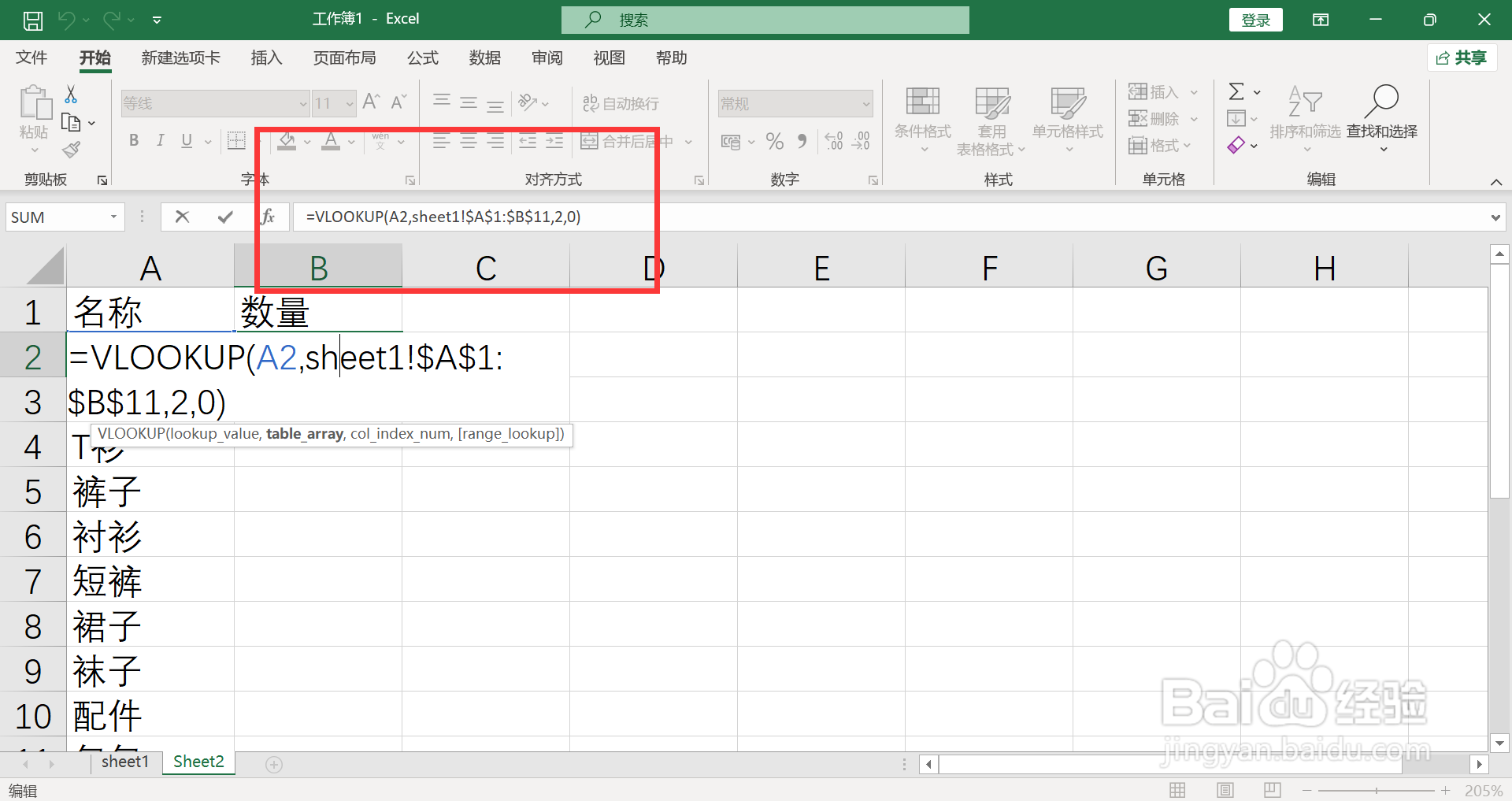Toggle 自动换行 wrap text
This screenshot has height=801, width=1512.
coord(621,103)
